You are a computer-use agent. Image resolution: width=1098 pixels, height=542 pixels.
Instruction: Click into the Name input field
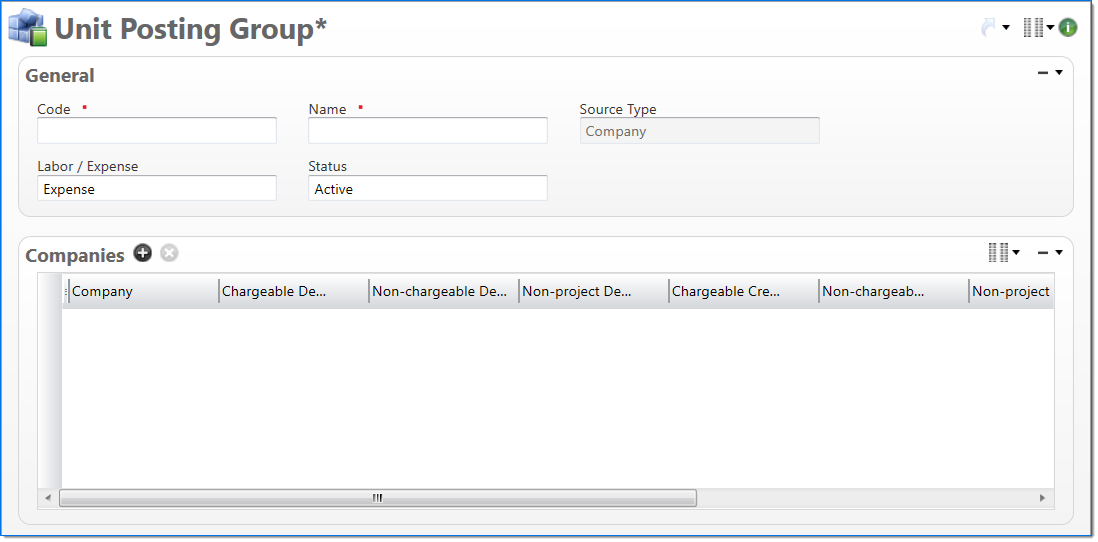tap(427, 131)
